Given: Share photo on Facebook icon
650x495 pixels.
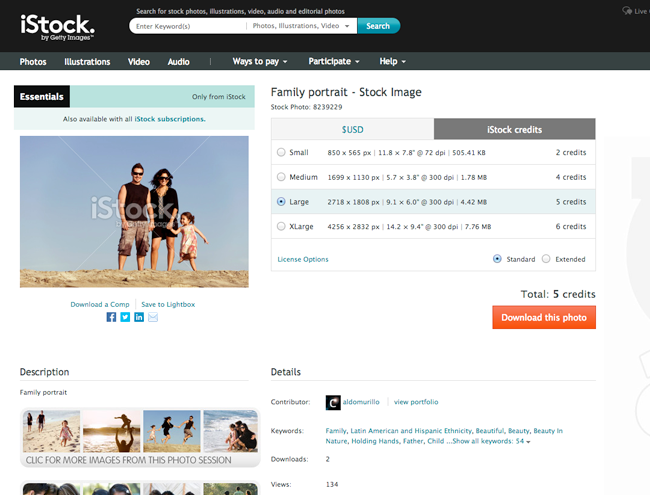Looking at the screenshot, I should 111,317.
